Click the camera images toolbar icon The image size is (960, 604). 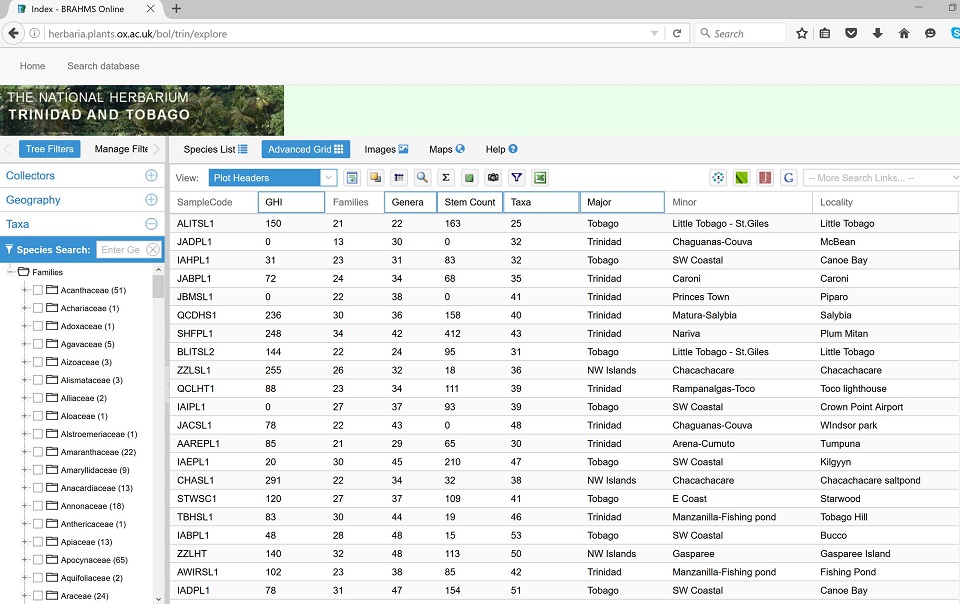[x=493, y=177]
